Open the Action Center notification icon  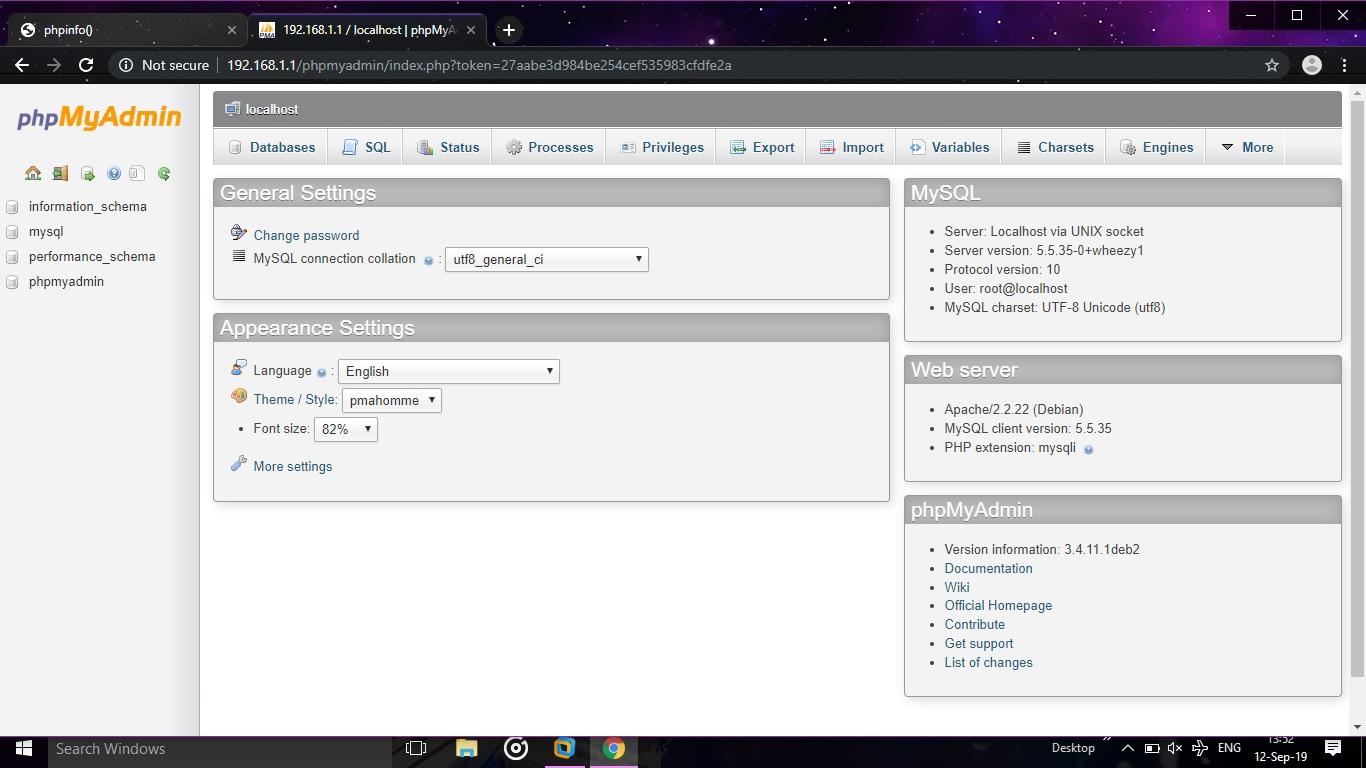(1333, 748)
